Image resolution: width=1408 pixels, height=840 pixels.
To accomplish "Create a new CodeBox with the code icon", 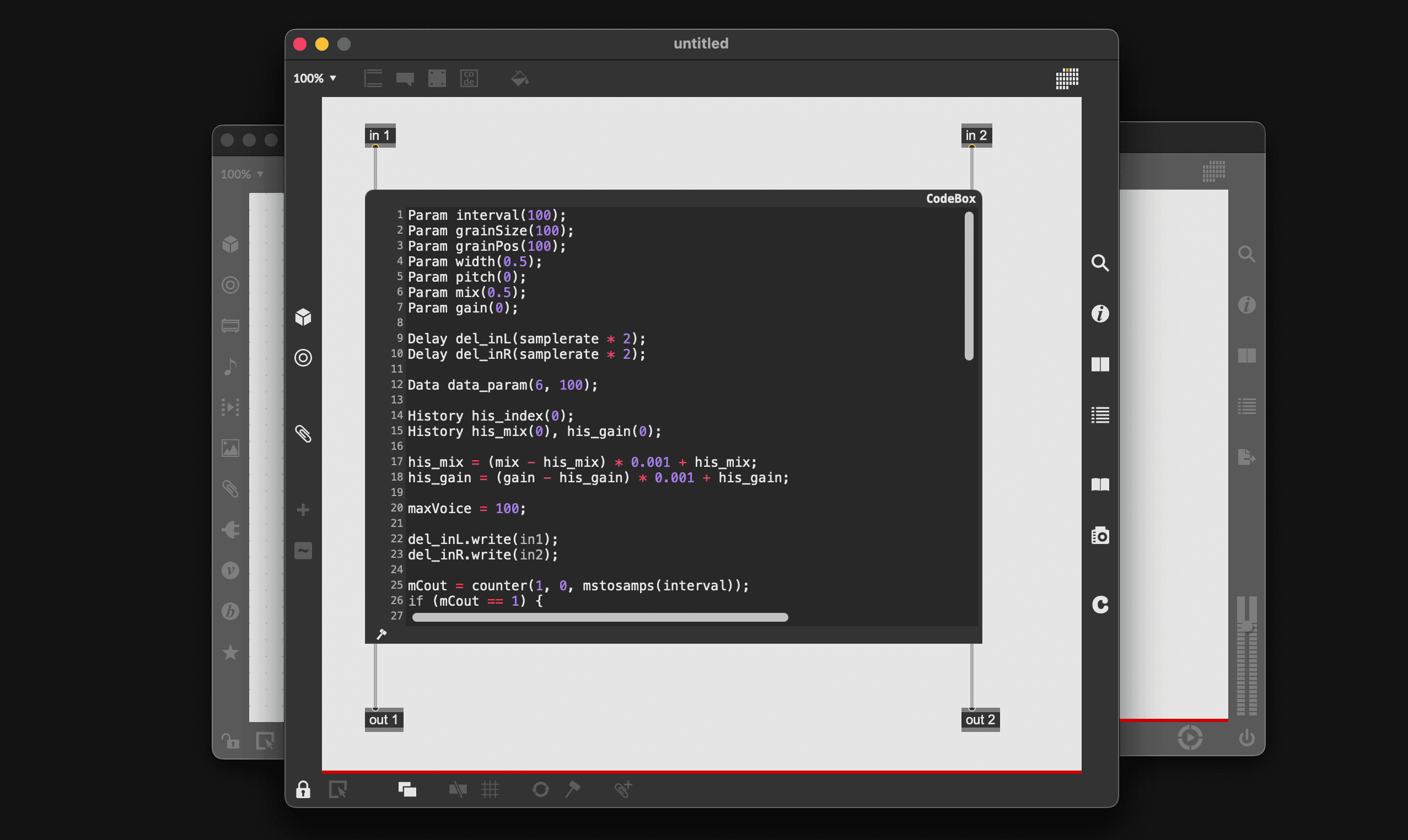I will pos(469,78).
